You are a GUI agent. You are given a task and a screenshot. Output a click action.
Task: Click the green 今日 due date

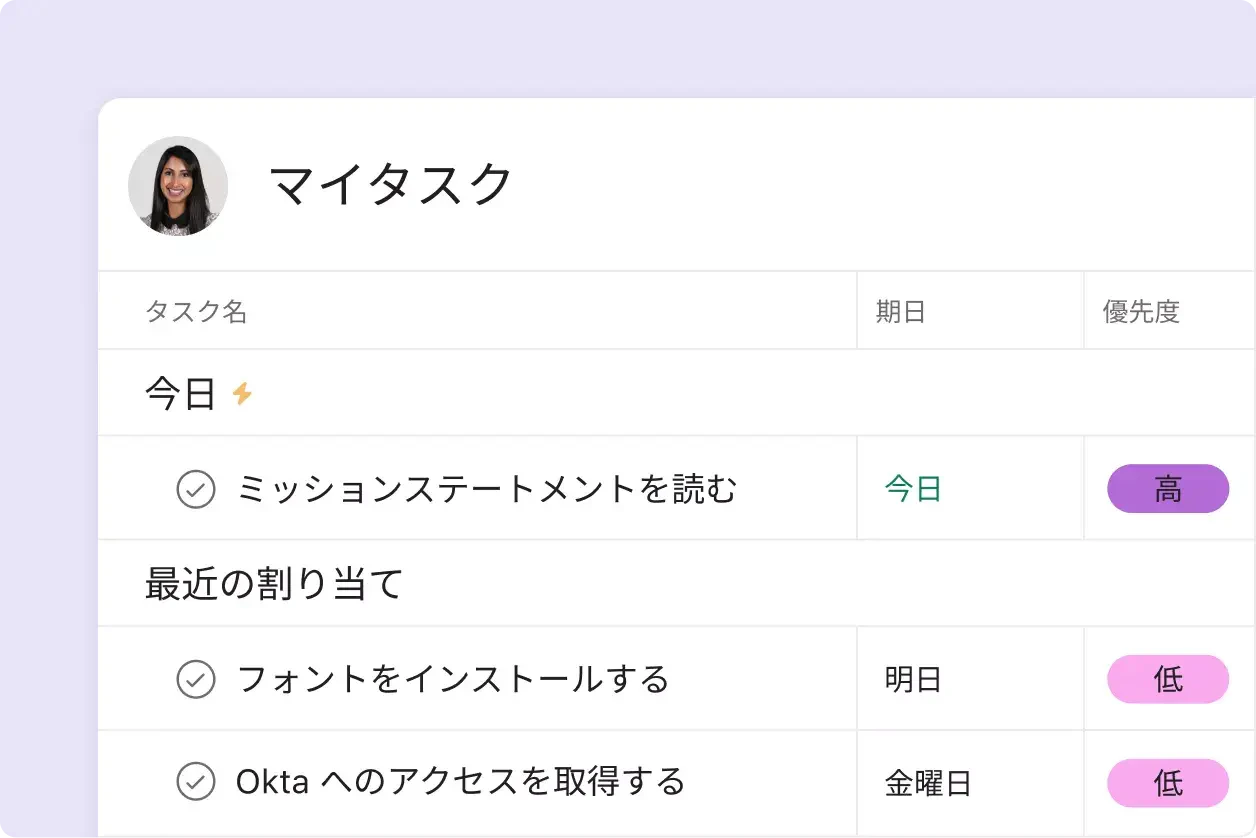coord(914,489)
